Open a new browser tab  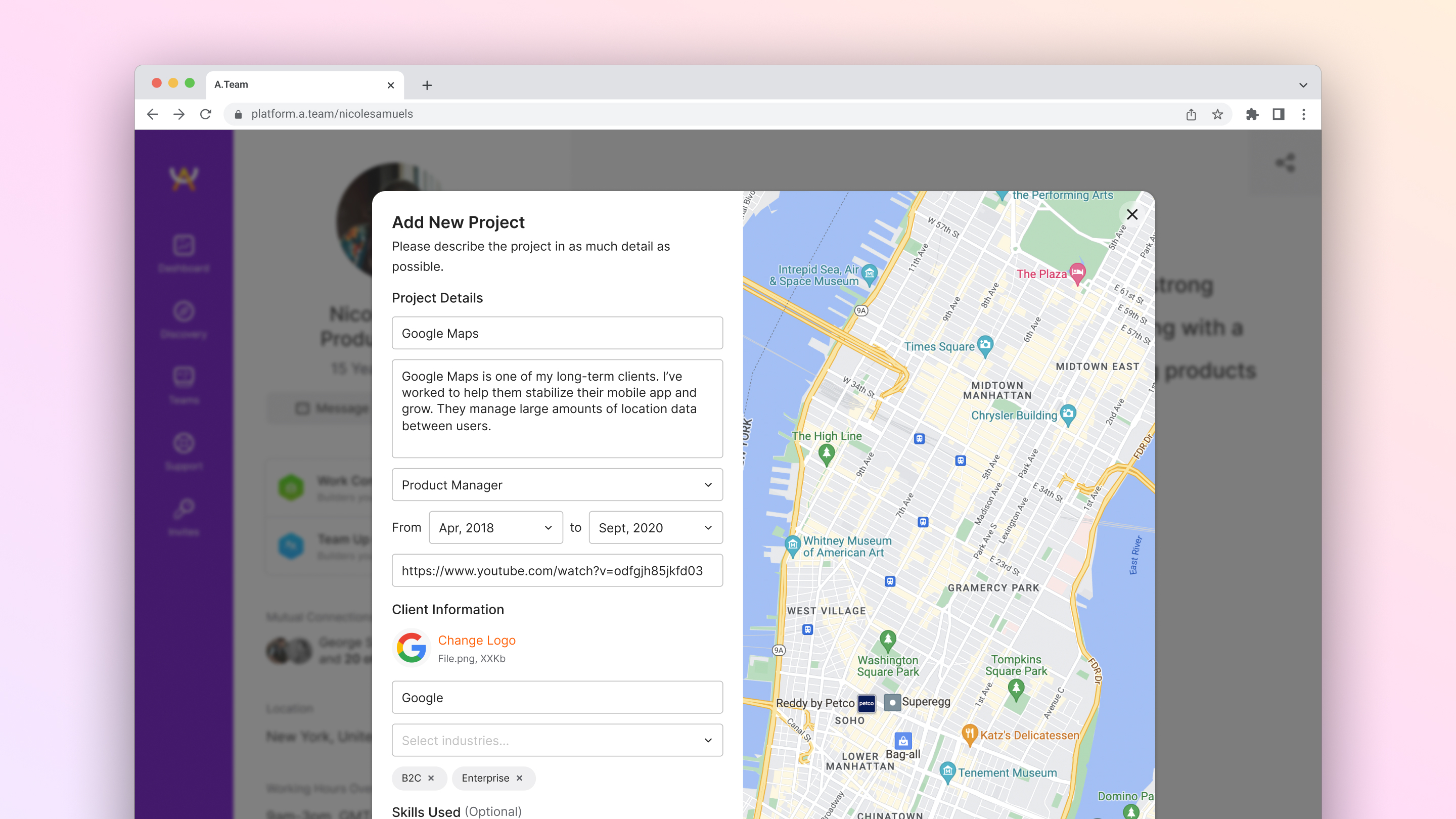[427, 85]
